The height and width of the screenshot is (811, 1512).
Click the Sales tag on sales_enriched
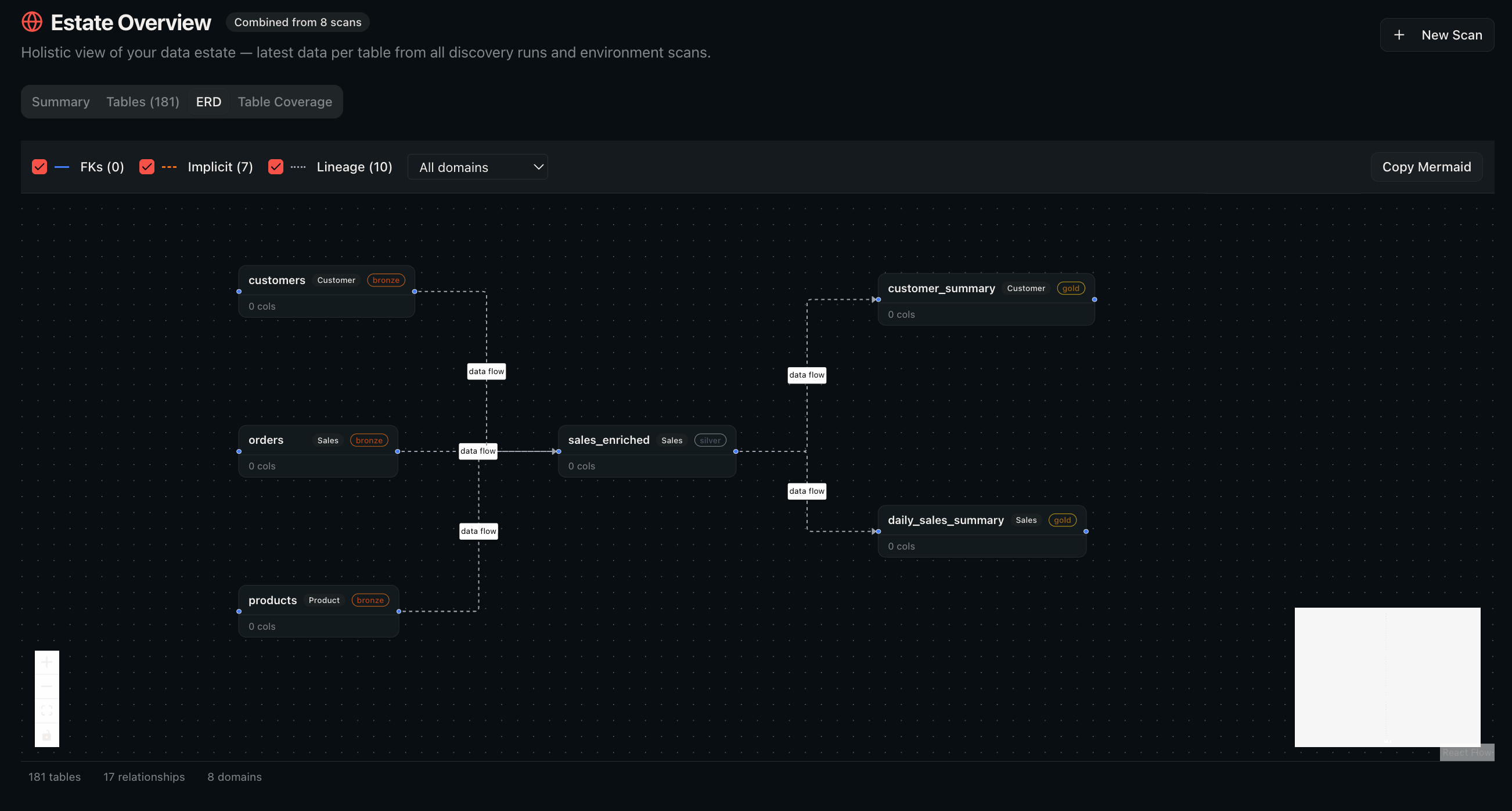tap(671, 440)
